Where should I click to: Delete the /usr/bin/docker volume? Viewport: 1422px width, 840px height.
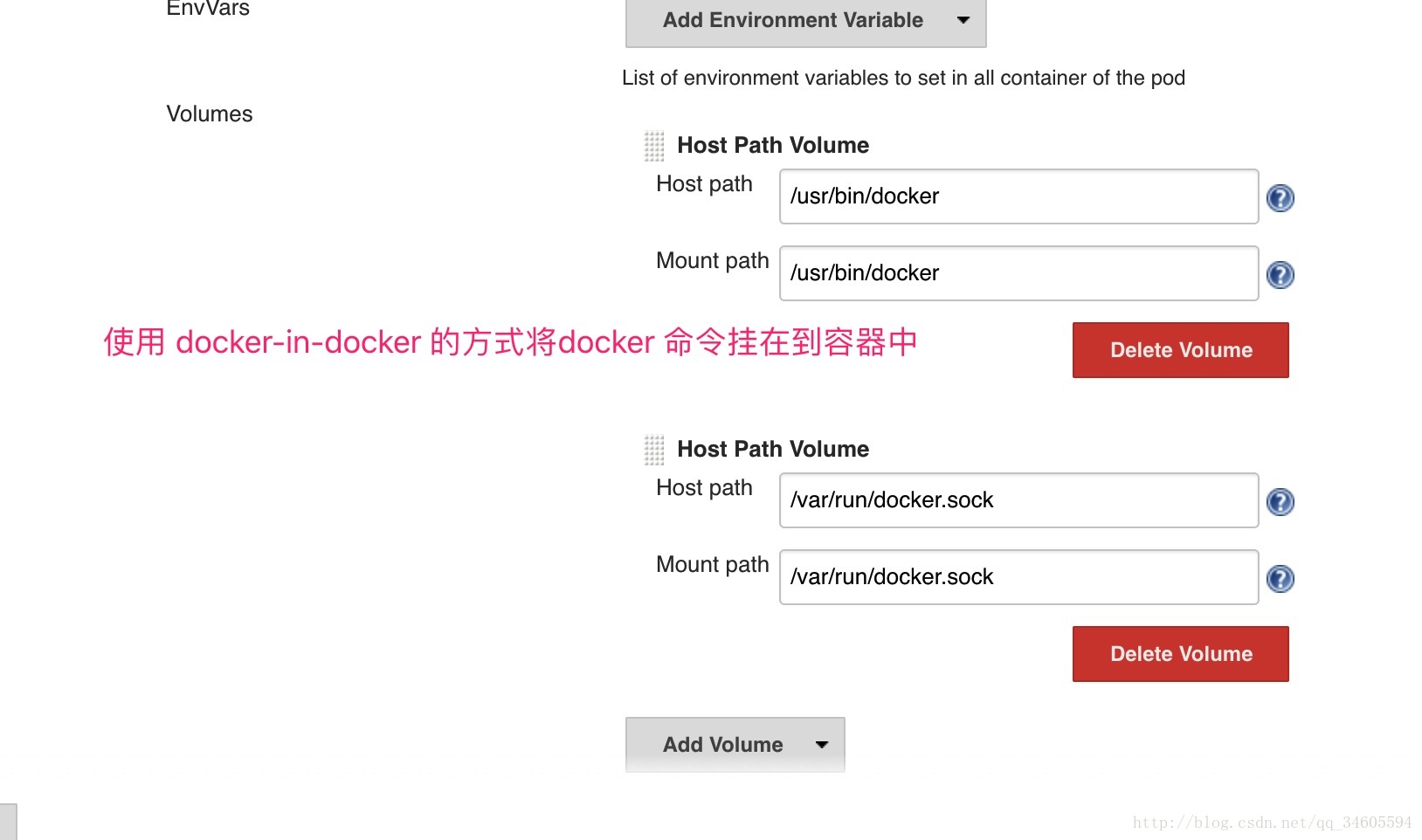click(x=1180, y=350)
